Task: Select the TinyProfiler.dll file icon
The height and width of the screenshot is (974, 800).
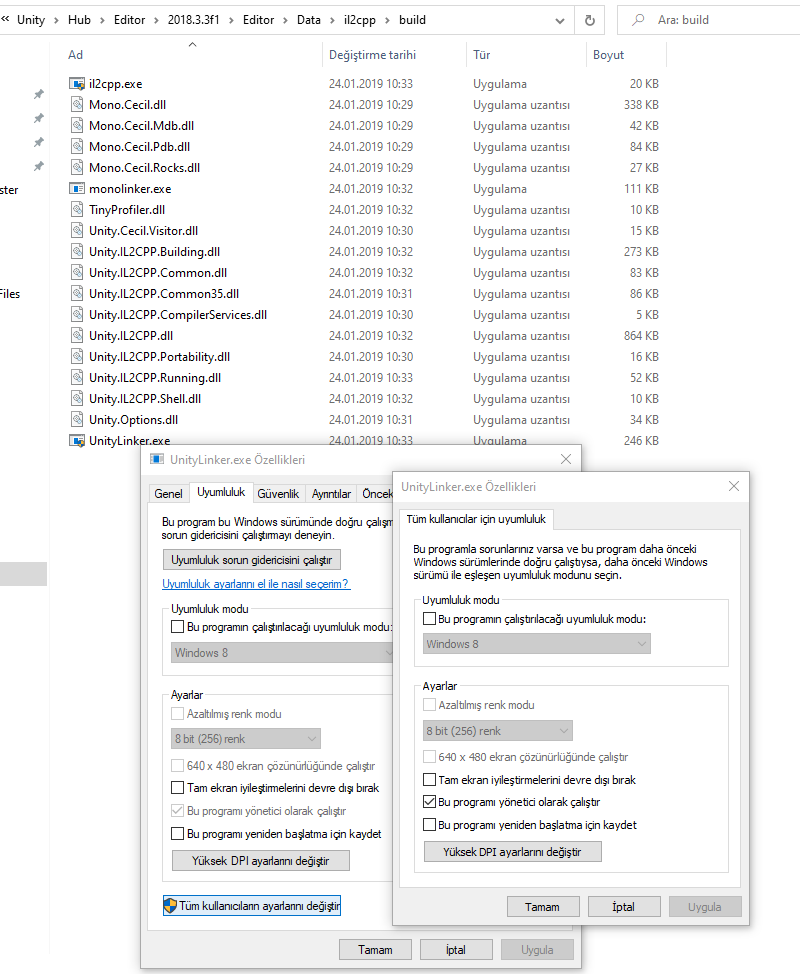Action: 77,210
